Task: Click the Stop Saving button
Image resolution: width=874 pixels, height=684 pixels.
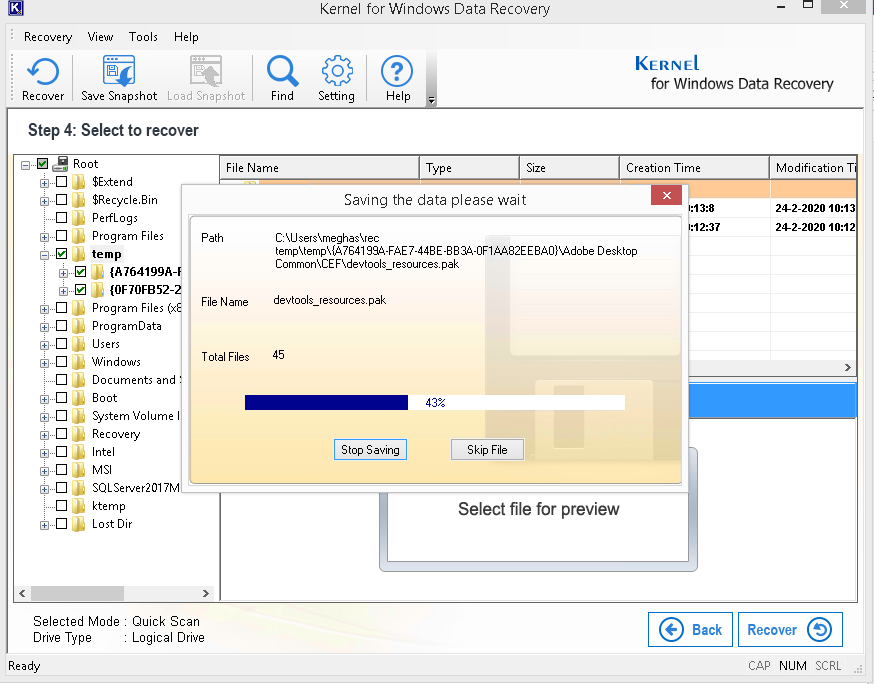Action: pyautogui.click(x=370, y=450)
